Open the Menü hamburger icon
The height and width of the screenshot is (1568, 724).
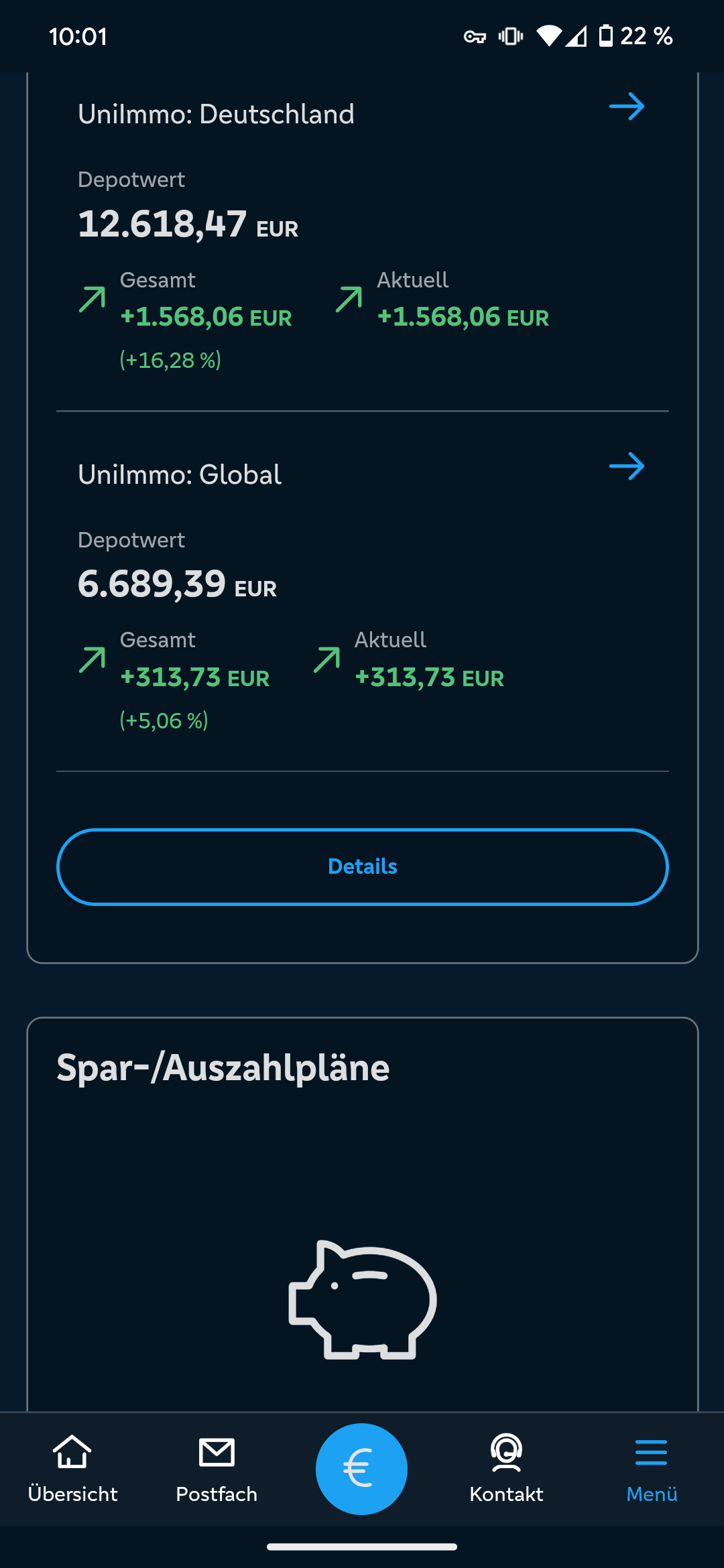tap(651, 1453)
